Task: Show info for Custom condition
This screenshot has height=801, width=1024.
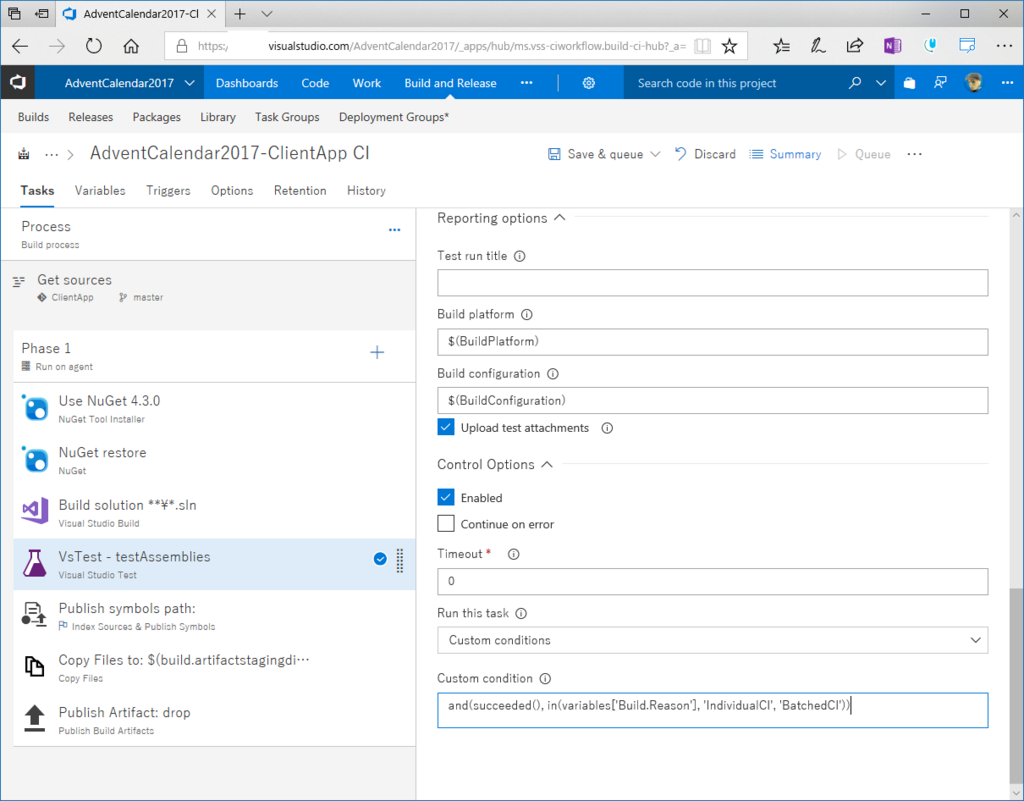Action: 545,679
